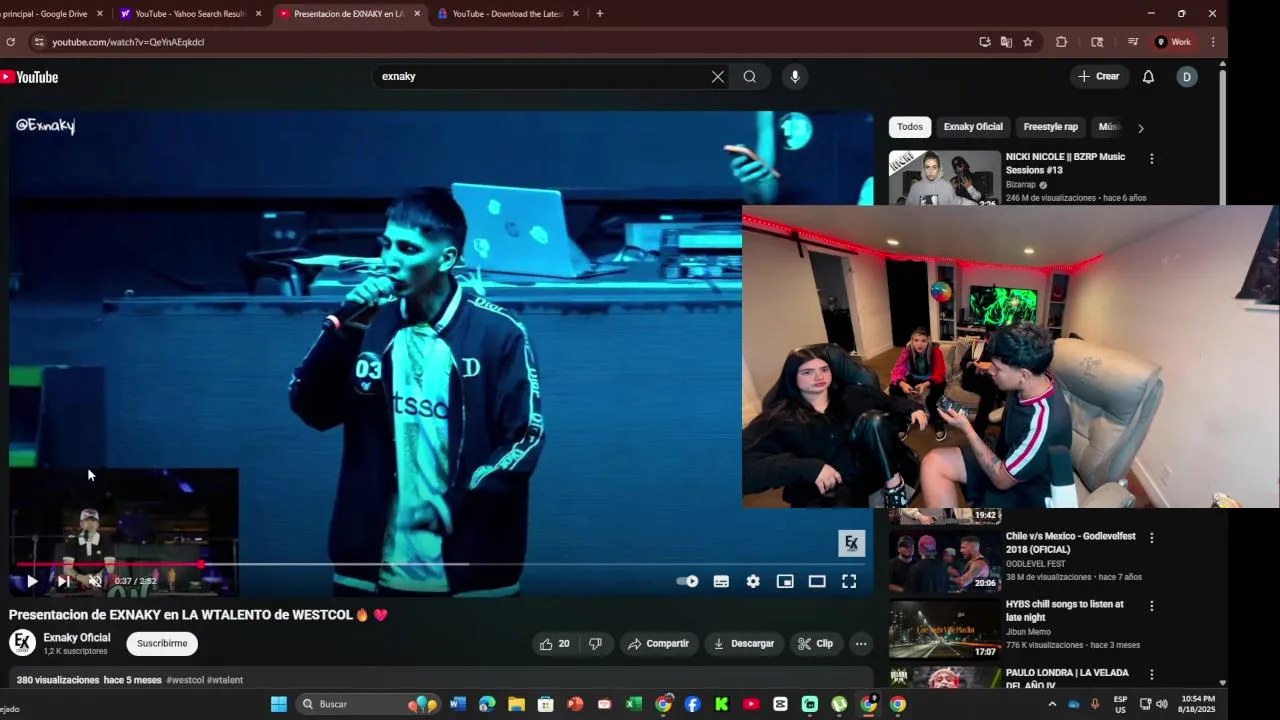Viewport: 1280px width, 720px height.
Task: Open the Windows Start menu
Action: point(279,704)
